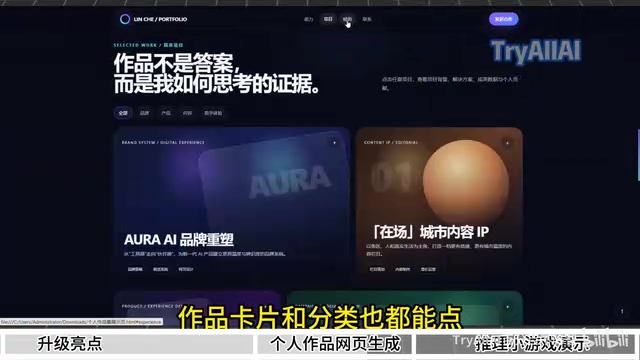Viewport: 640px width, 360px height.
Task: Open the 经历 navigation item
Action: click(347, 19)
